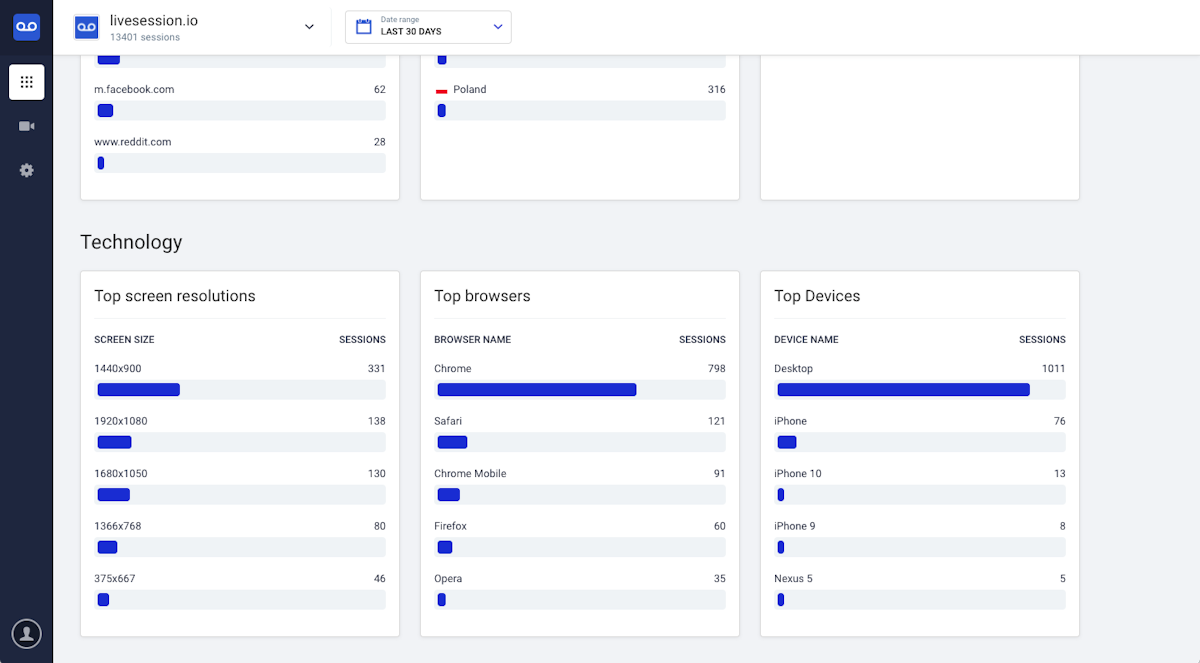
Task: Click the LiveSession logo icon in sidebar
Action: pyautogui.click(x=26, y=27)
